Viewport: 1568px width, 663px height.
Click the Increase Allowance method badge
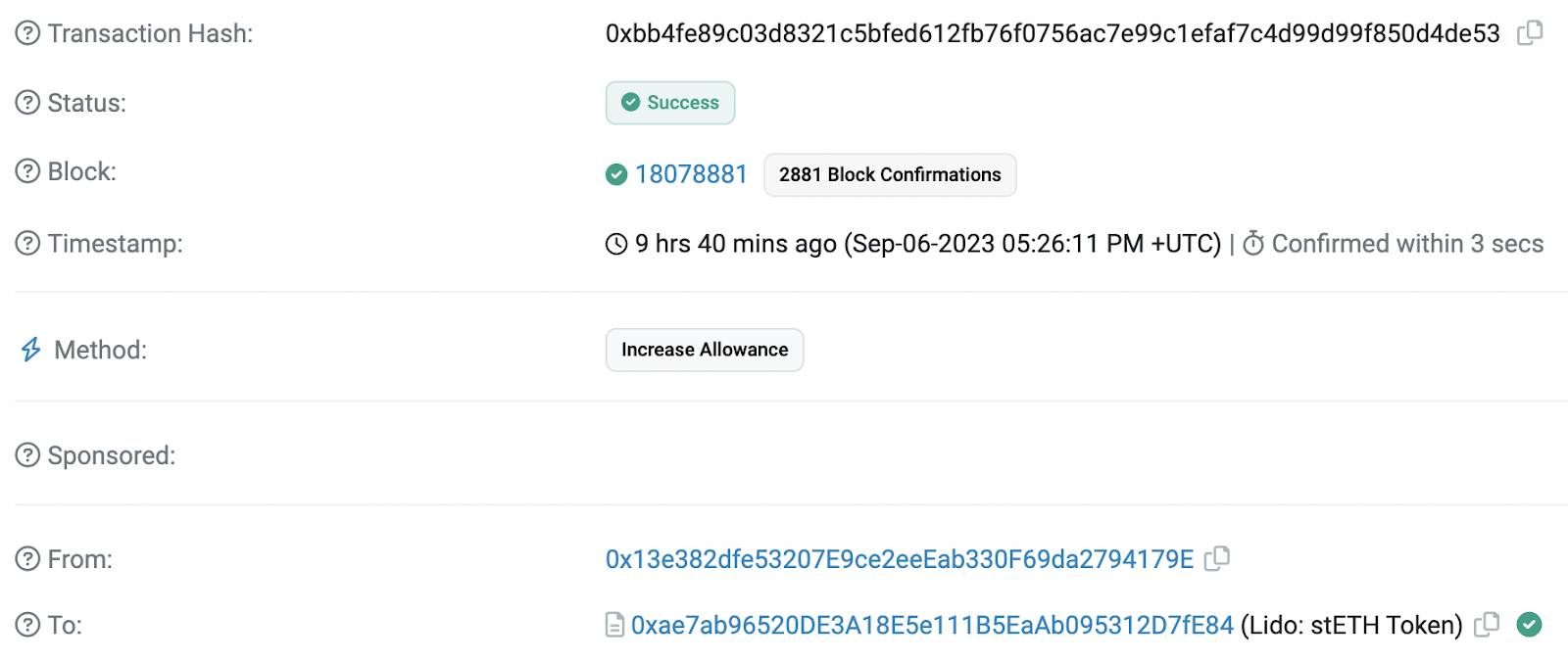tap(705, 350)
